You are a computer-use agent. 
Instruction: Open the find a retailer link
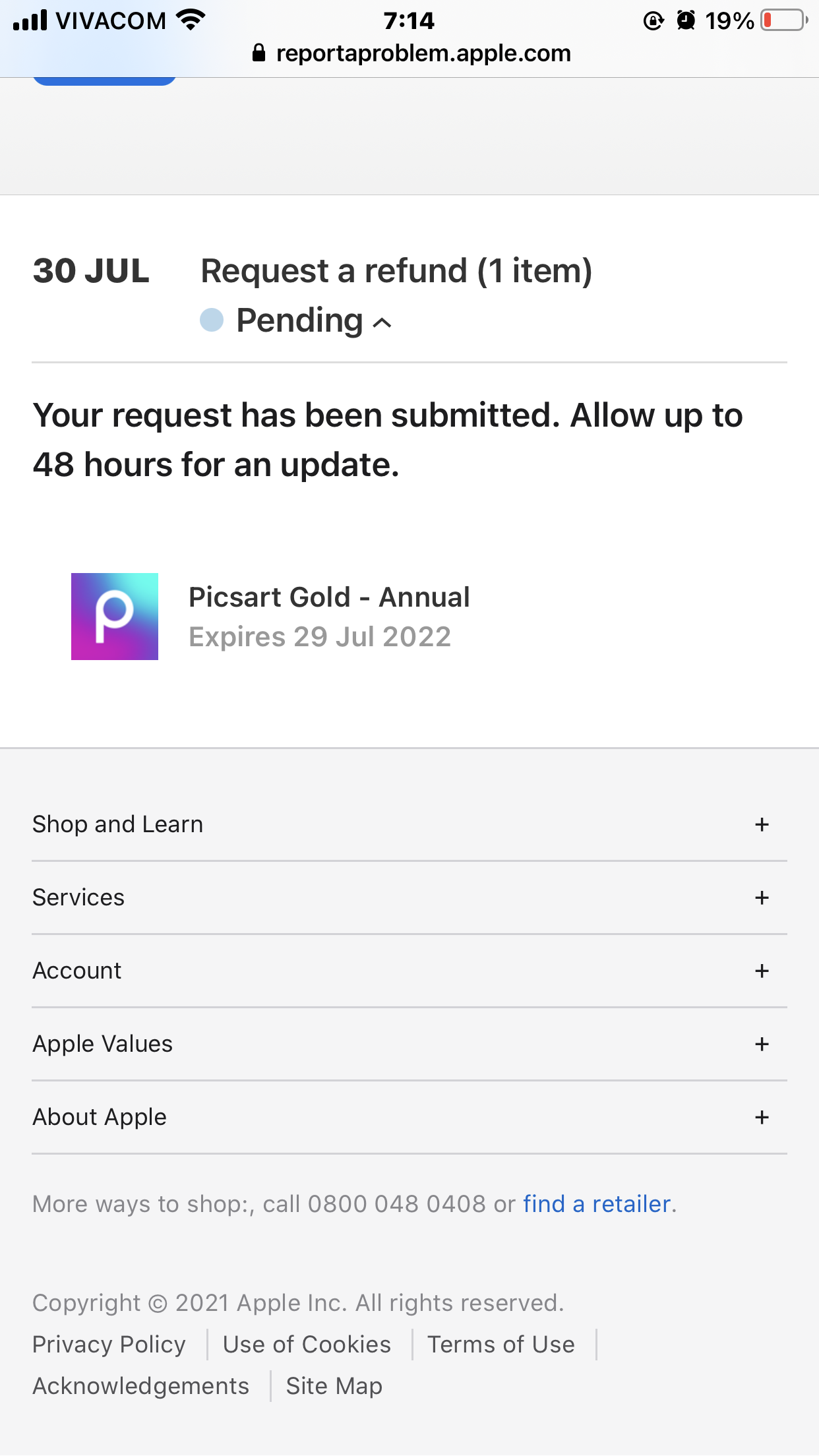(597, 1204)
